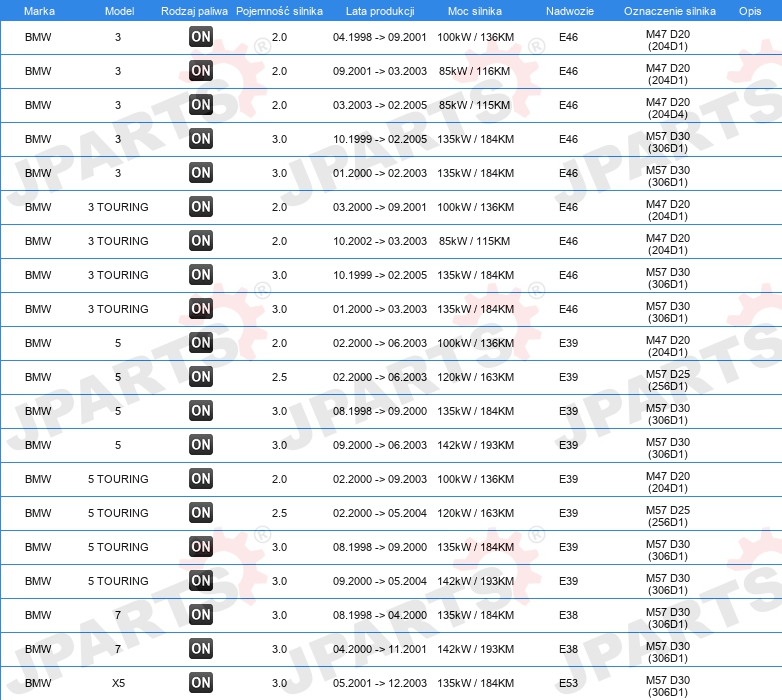Select ON icon for BMW 5, 08.1998 -> 09.2000

[x=201, y=411]
